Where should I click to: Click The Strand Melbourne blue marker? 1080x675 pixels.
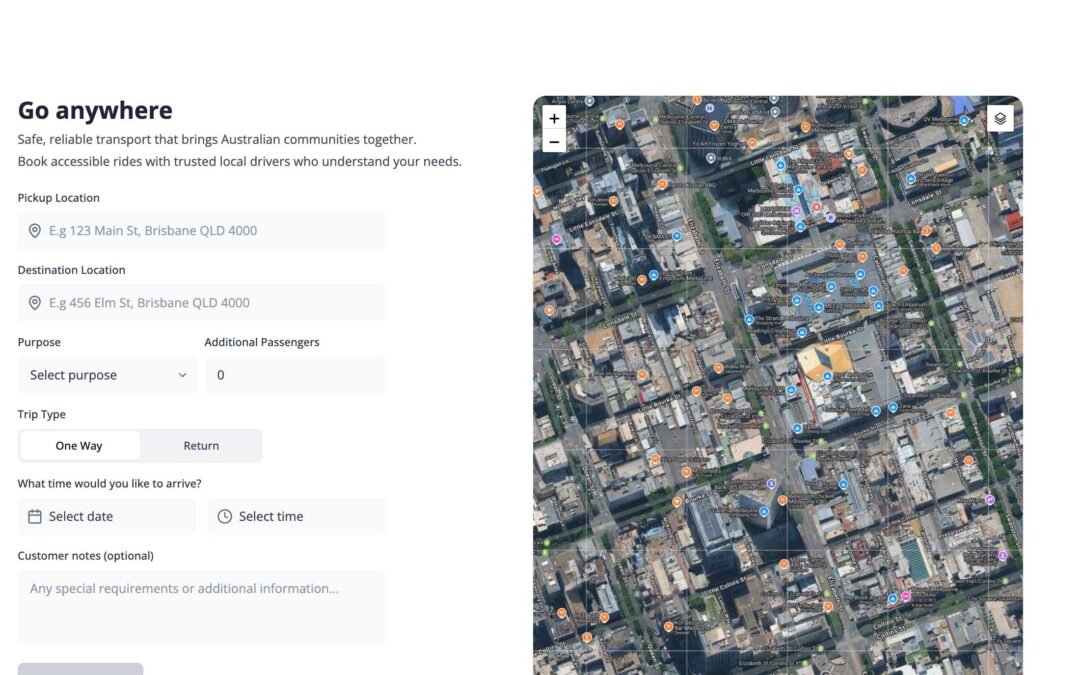click(x=749, y=320)
